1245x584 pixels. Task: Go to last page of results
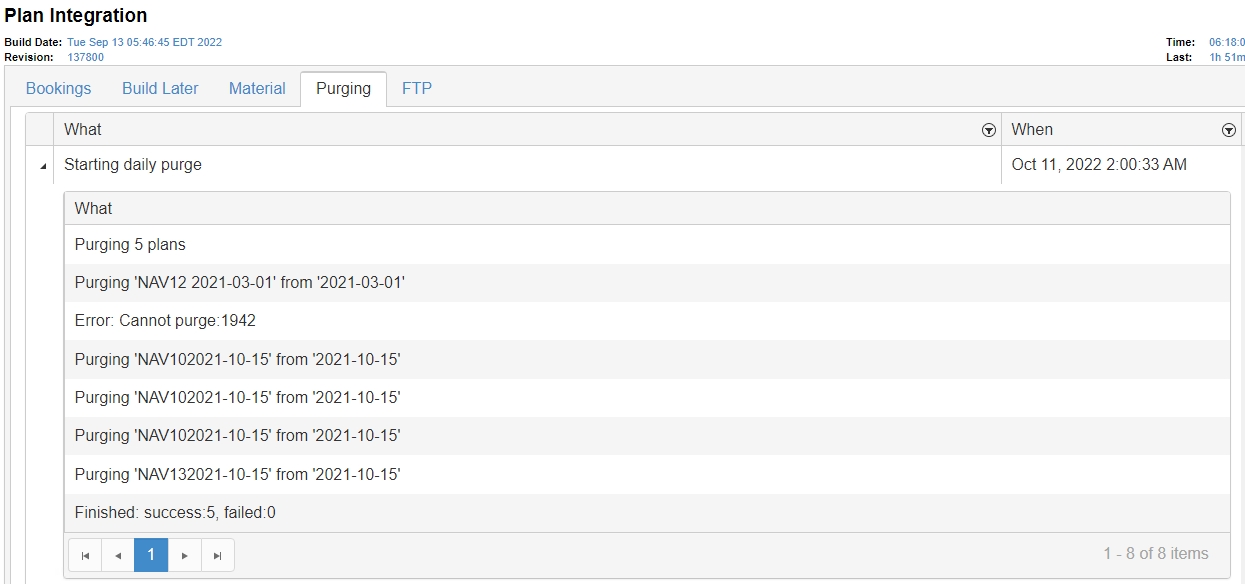(x=217, y=555)
